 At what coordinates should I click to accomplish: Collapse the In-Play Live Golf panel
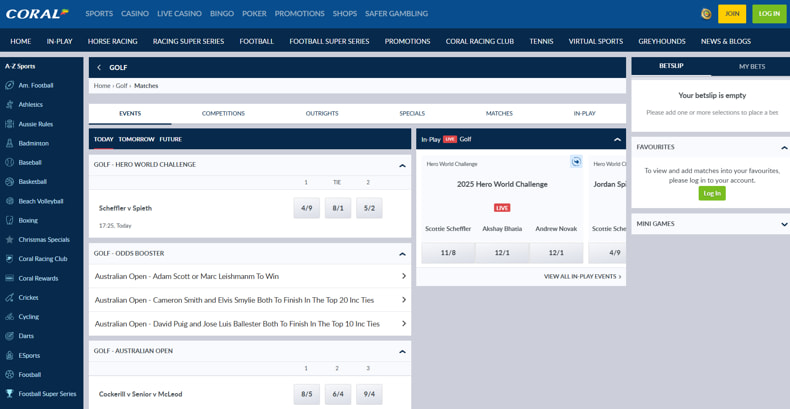point(617,140)
